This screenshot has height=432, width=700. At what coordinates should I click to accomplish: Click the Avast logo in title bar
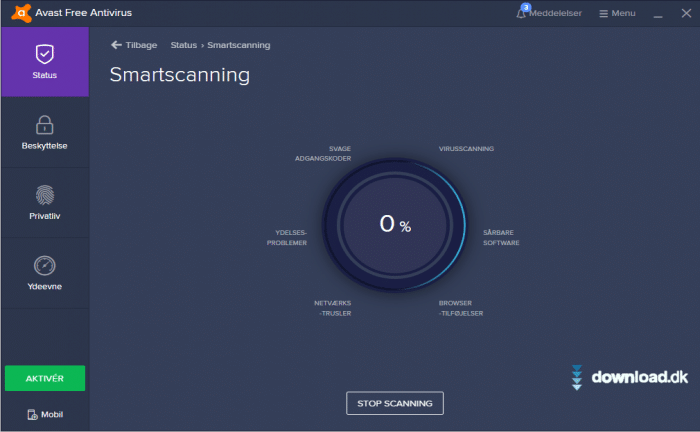tap(15, 13)
